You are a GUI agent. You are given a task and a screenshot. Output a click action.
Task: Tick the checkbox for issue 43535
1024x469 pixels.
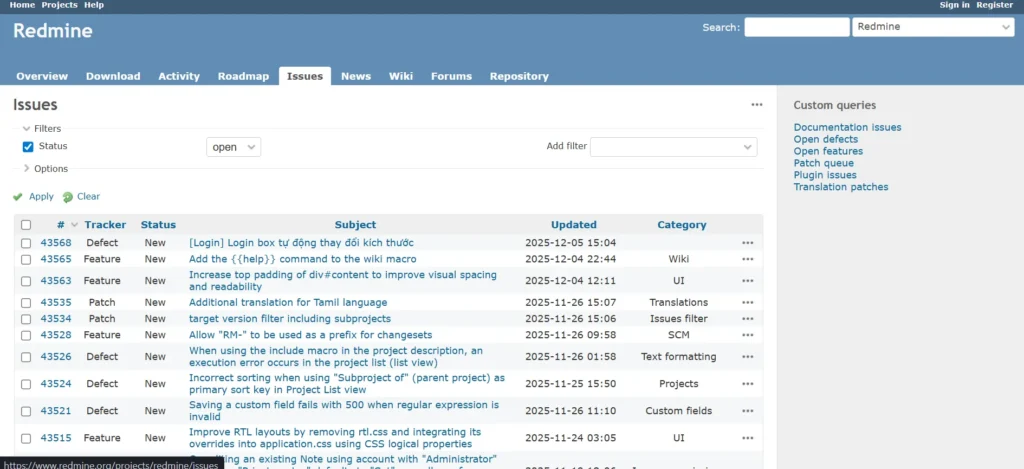pos(25,302)
